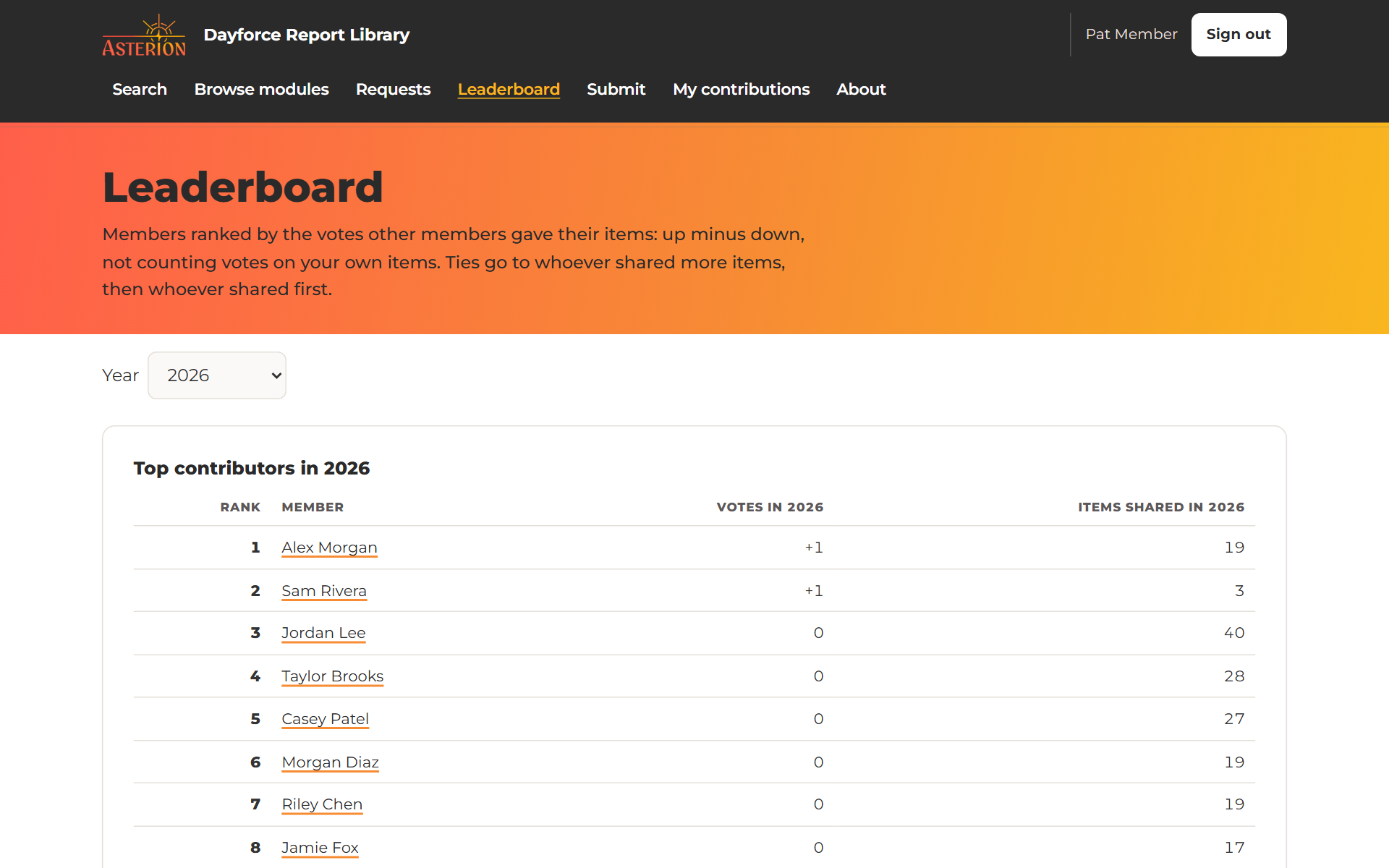Open Jamie Fox's profile link
1389x868 pixels.
(320, 848)
